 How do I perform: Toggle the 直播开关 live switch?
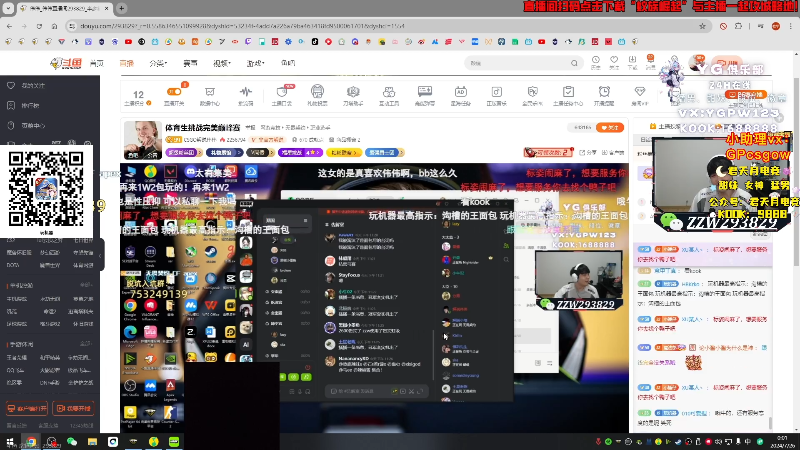[174, 95]
